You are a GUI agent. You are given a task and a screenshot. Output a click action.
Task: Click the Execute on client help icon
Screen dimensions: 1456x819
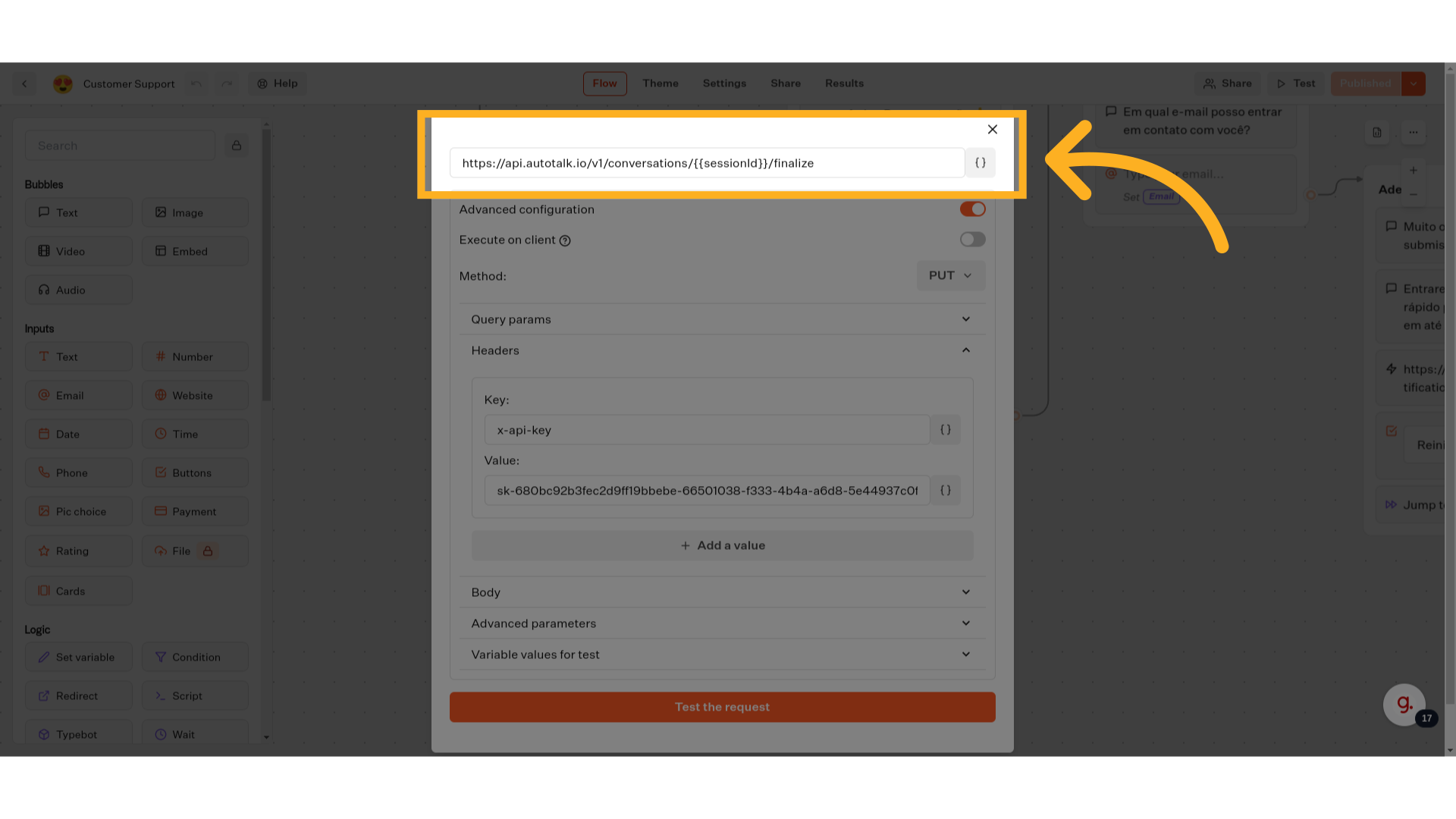[x=565, y=240]
